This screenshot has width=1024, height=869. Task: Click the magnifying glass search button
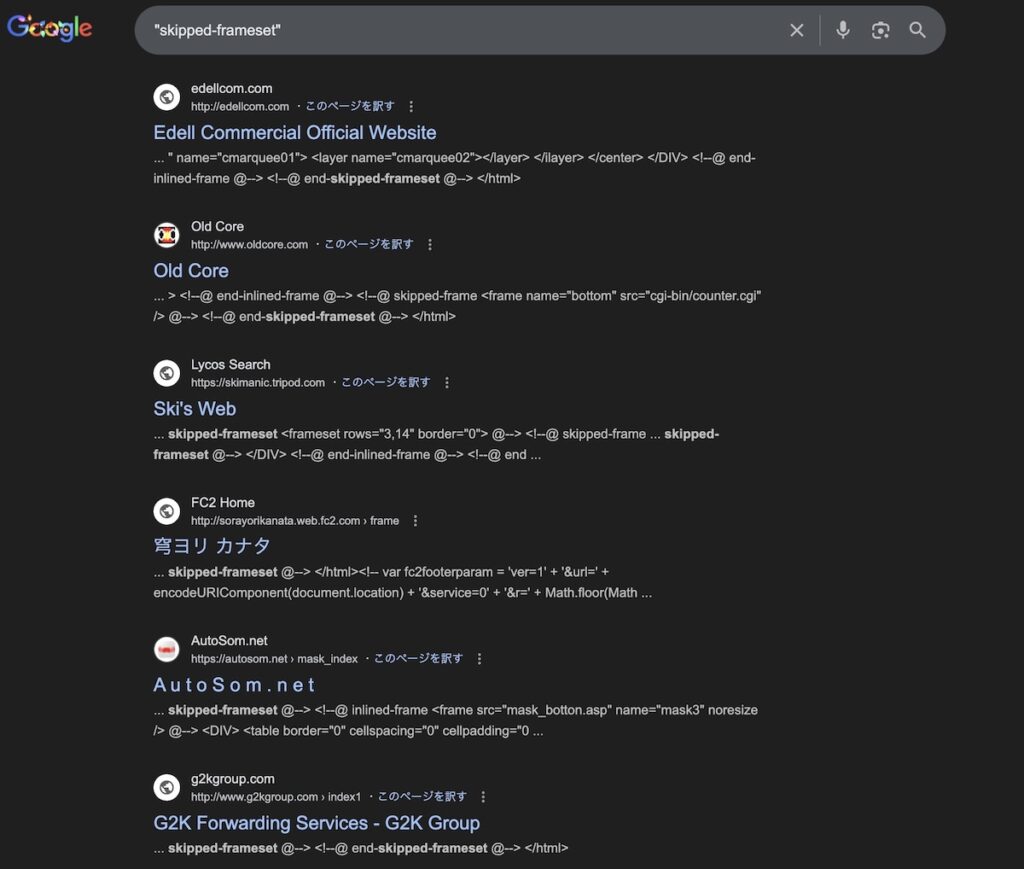click(917, 30)
